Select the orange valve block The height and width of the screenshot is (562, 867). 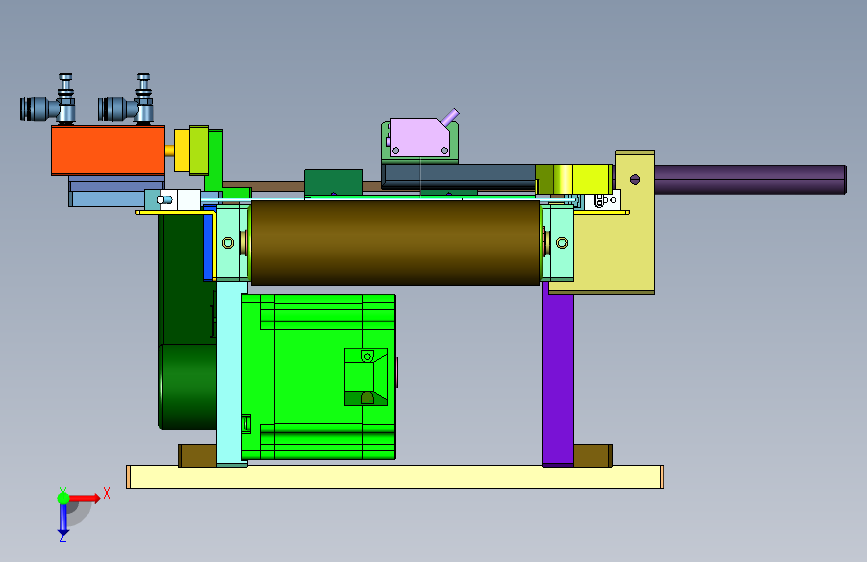pyautogui.click(x=108, y=150)
